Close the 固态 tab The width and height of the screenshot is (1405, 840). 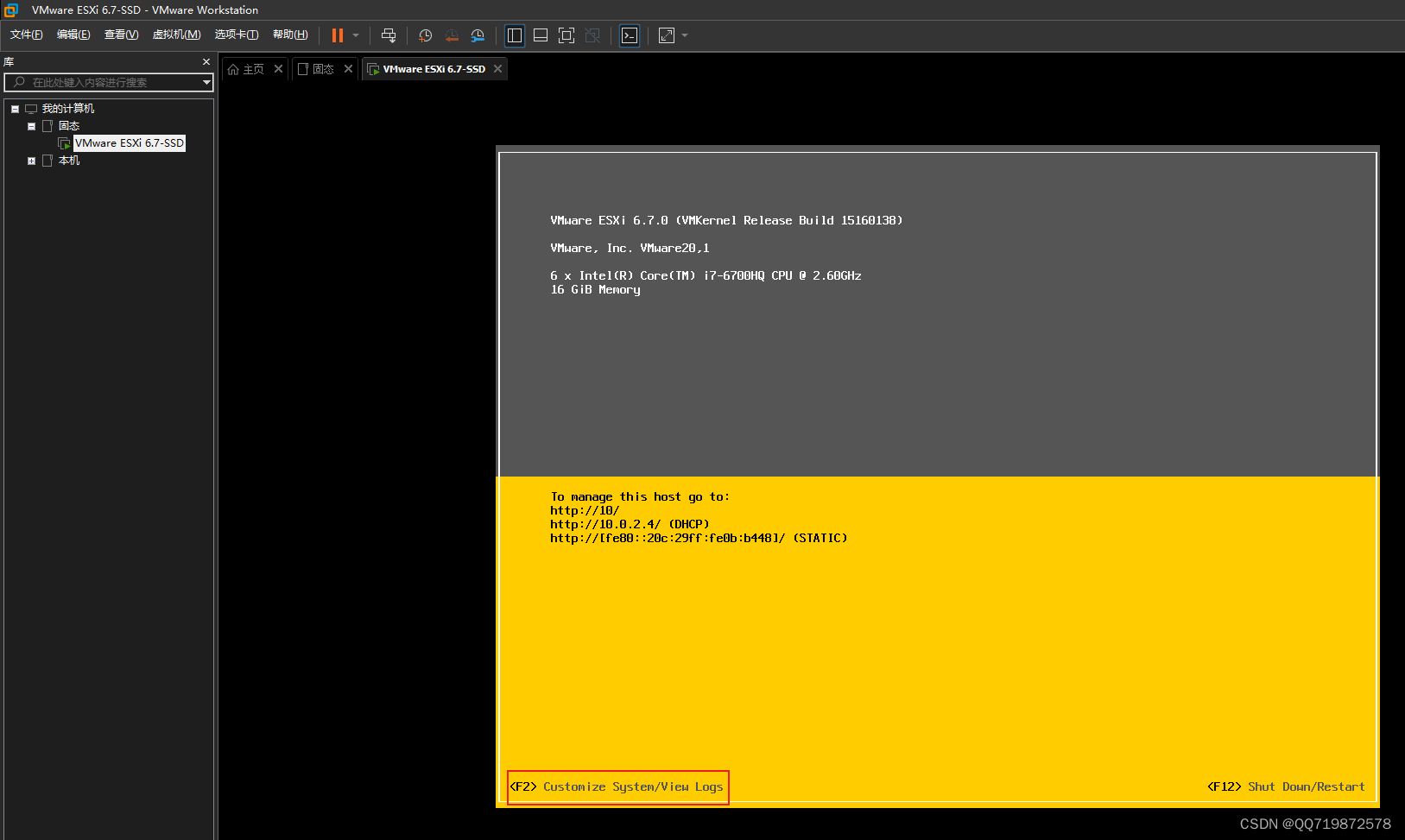[x=349, y=69]
